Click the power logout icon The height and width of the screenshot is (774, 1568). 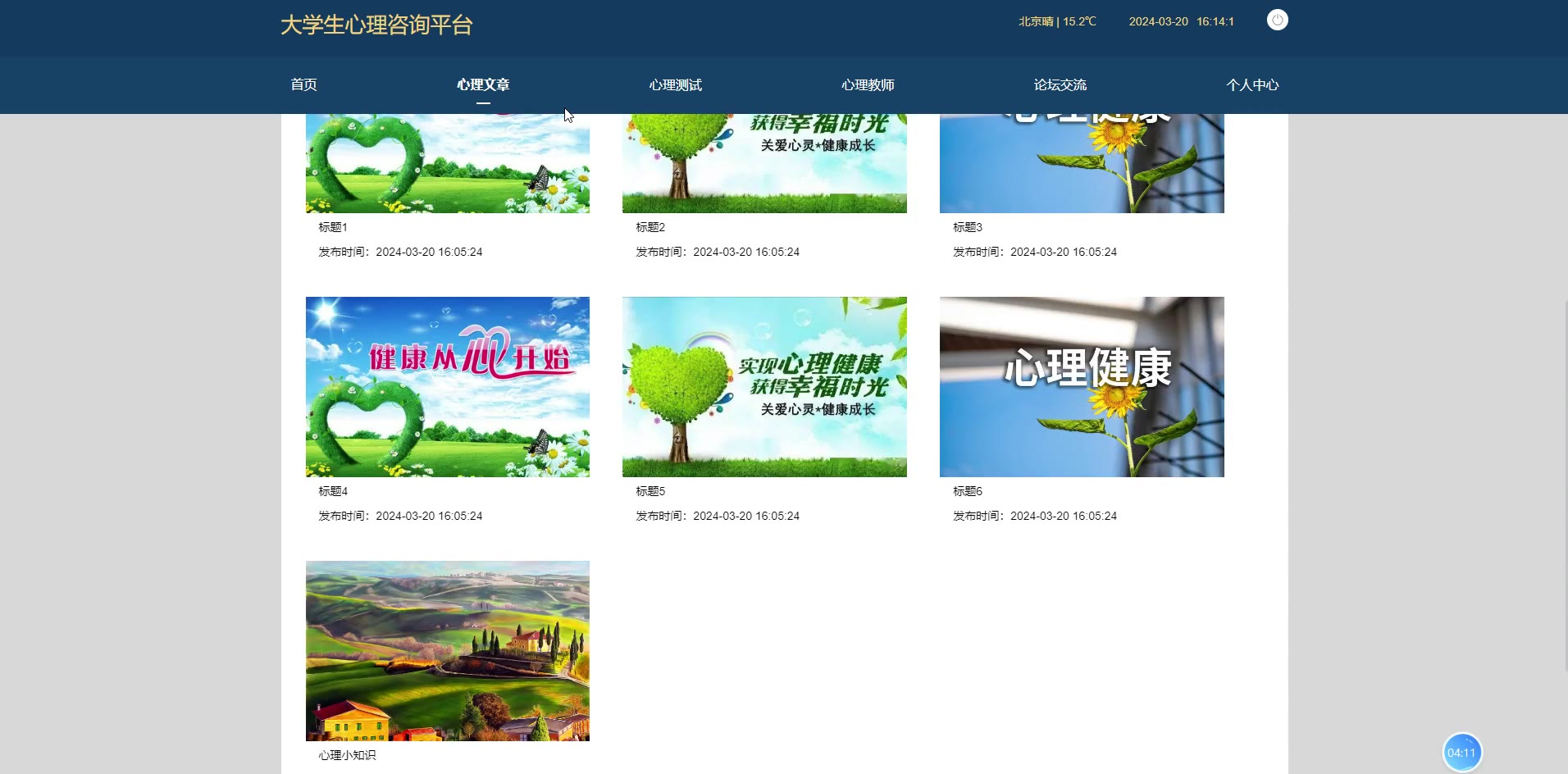pos(1277,20)
